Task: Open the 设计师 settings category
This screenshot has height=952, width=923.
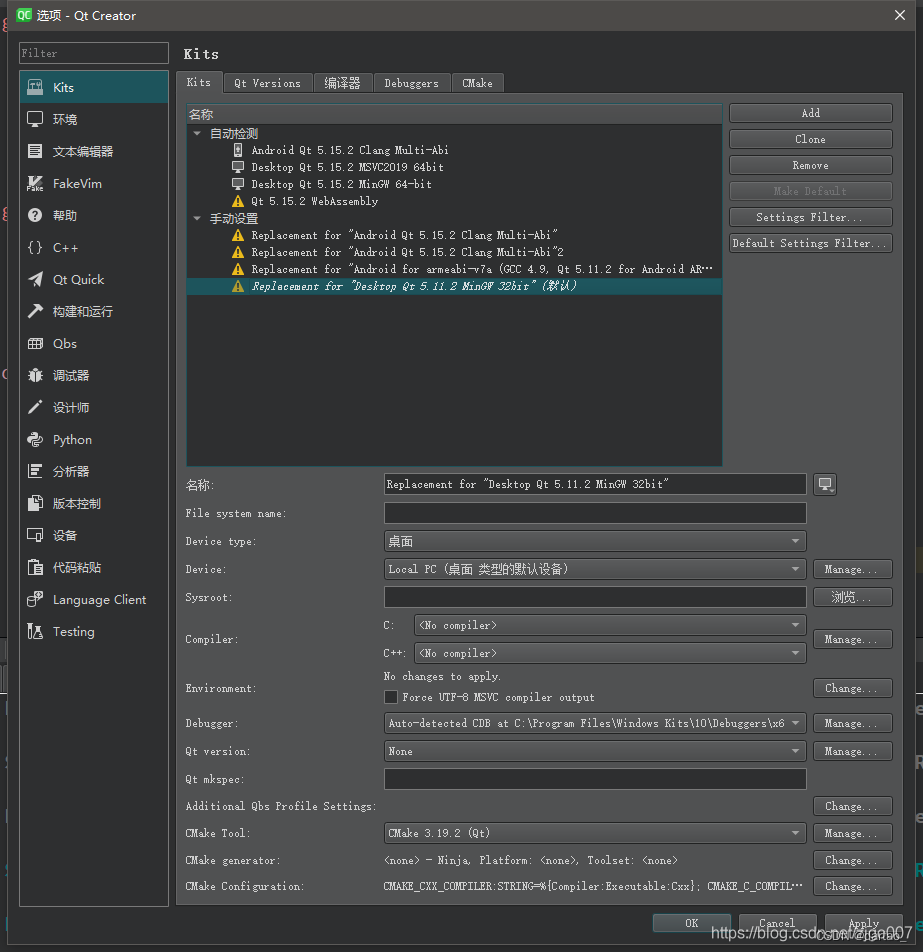Action: click(94, 407)
